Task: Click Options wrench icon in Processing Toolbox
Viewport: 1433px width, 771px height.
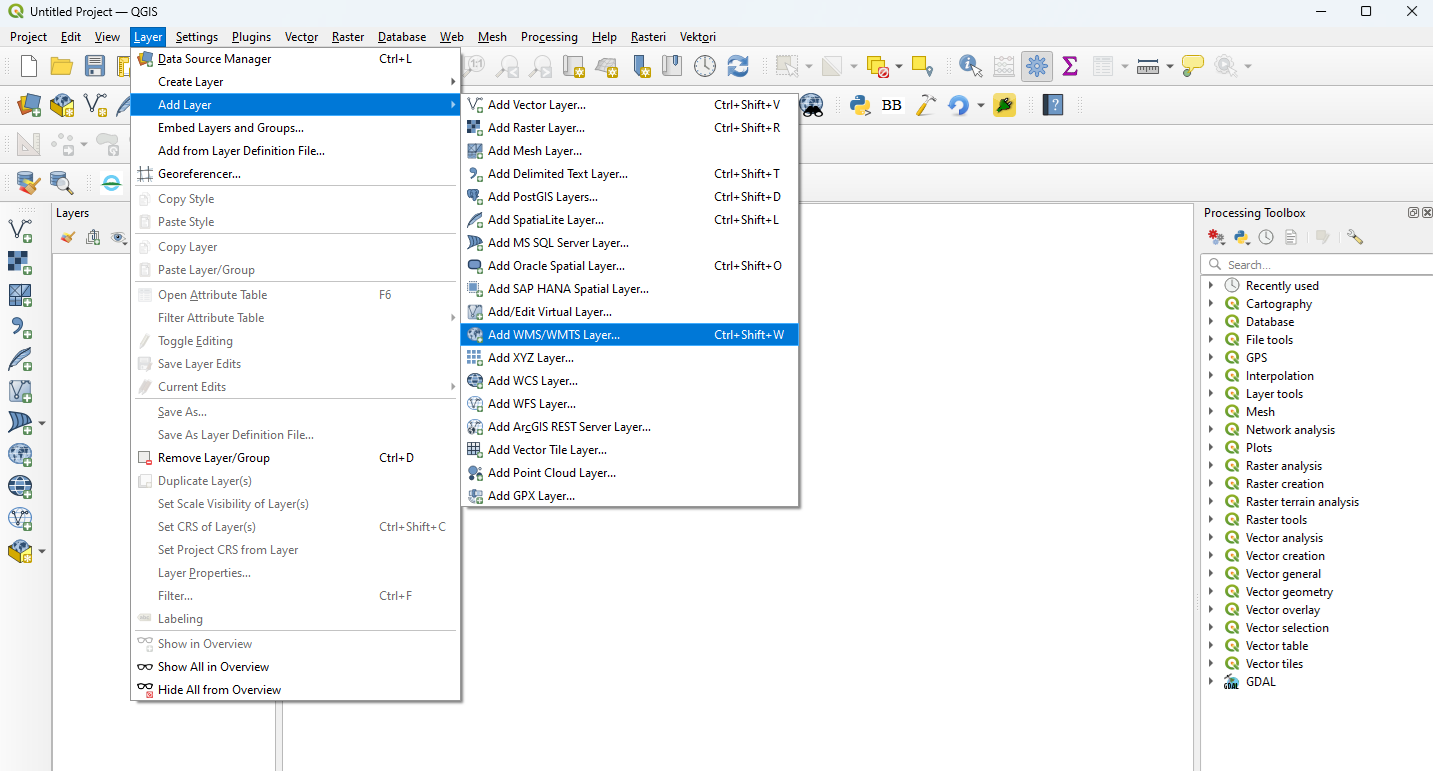Action: 1355,238
